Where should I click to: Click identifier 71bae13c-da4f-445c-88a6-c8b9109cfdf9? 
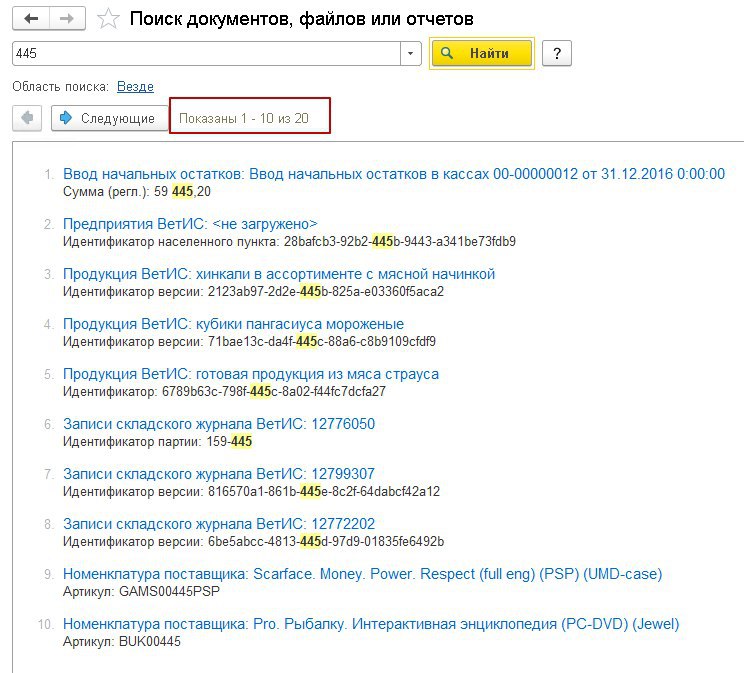(322, 341)
